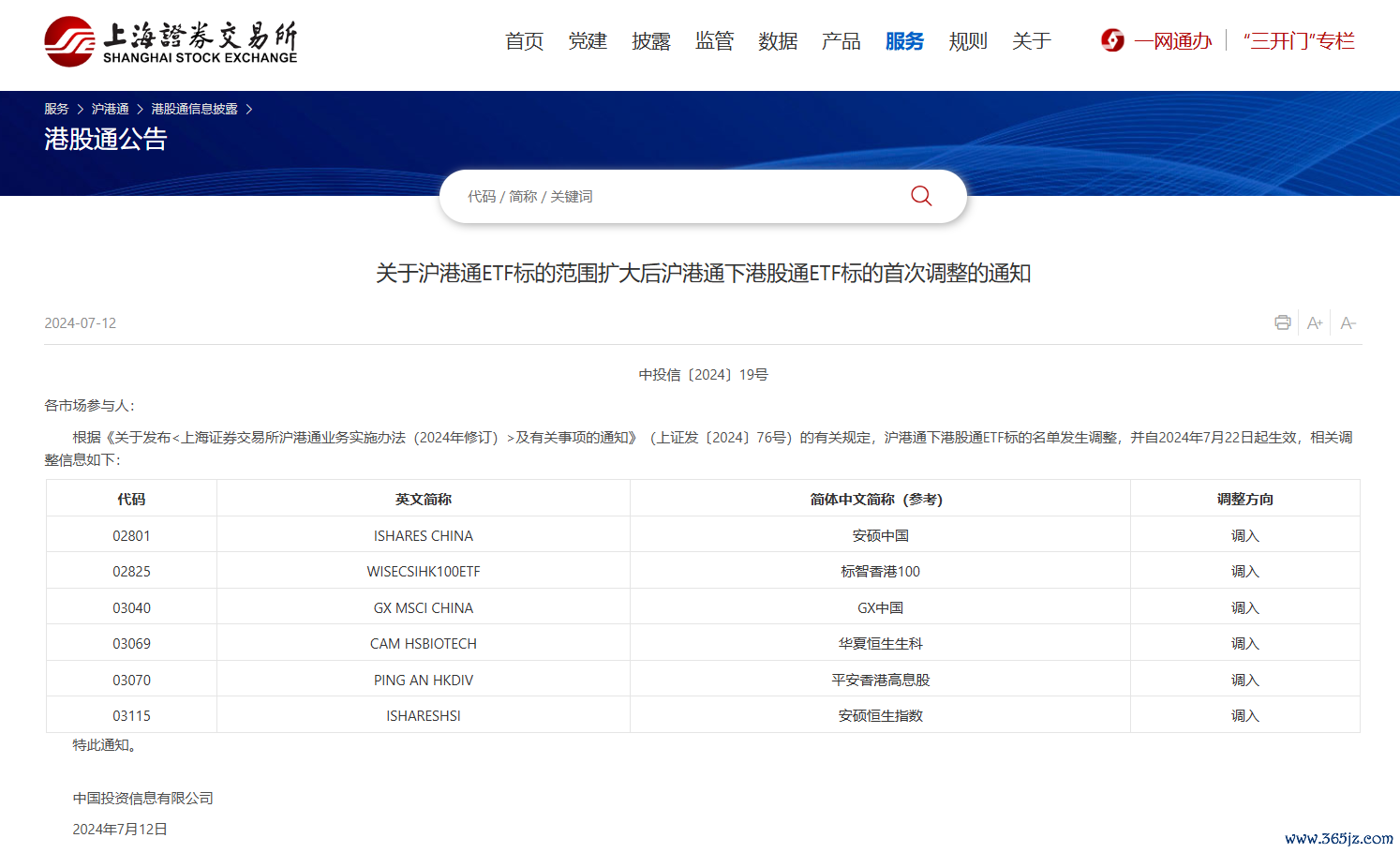This screenshot has height=853, width=1400.
Task: Click the 调整方向 column header
Action: (1245, 499)
